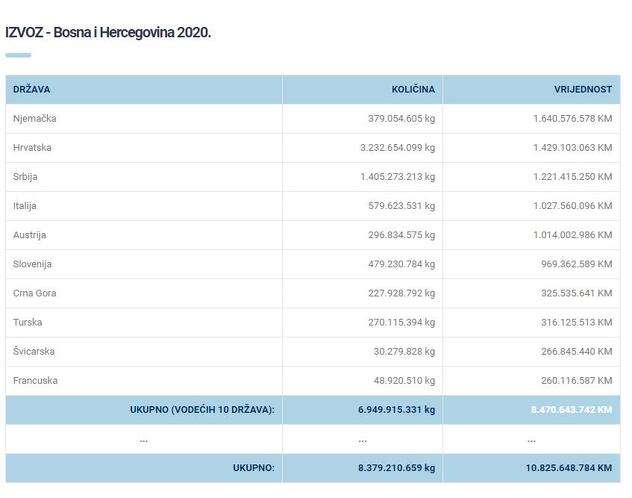Click the Crna Gora country cell
Screen dimensions: 632x498
pyautogui.click(x=35, y=293)
